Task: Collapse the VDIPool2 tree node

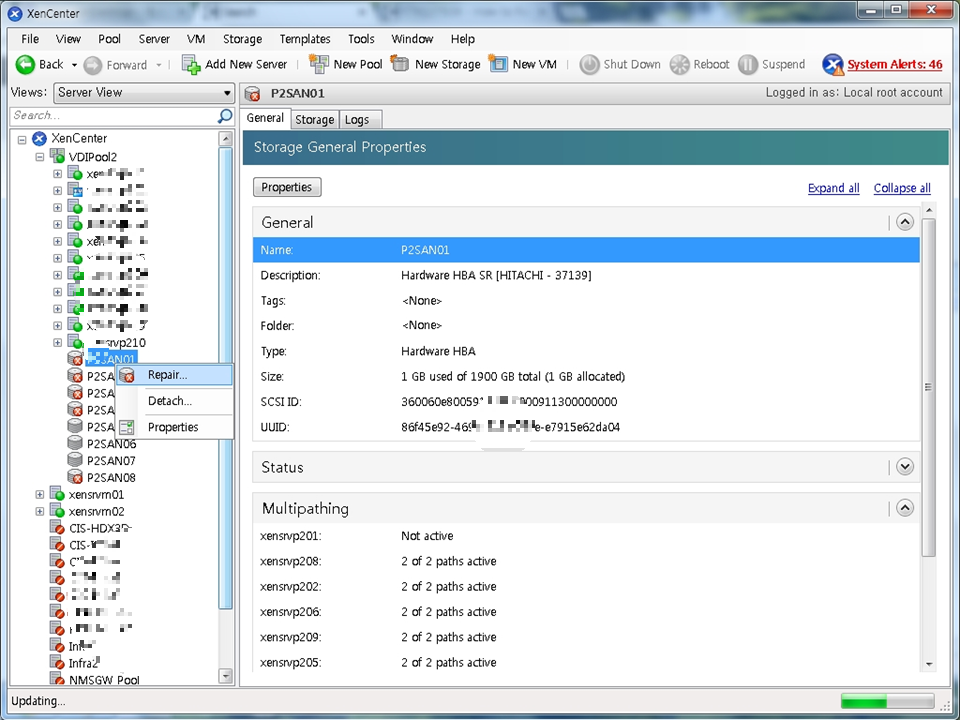Action: click(x=40, y=157)
